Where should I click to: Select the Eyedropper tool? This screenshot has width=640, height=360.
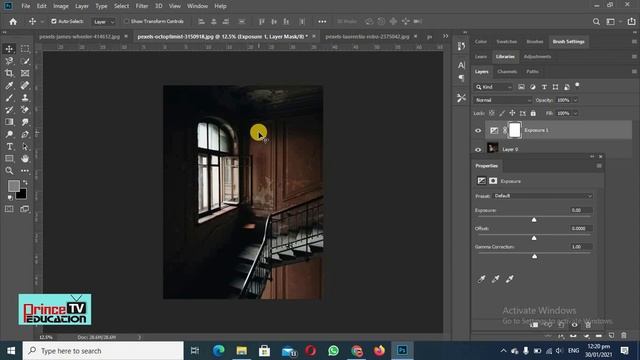coord(9,85)
